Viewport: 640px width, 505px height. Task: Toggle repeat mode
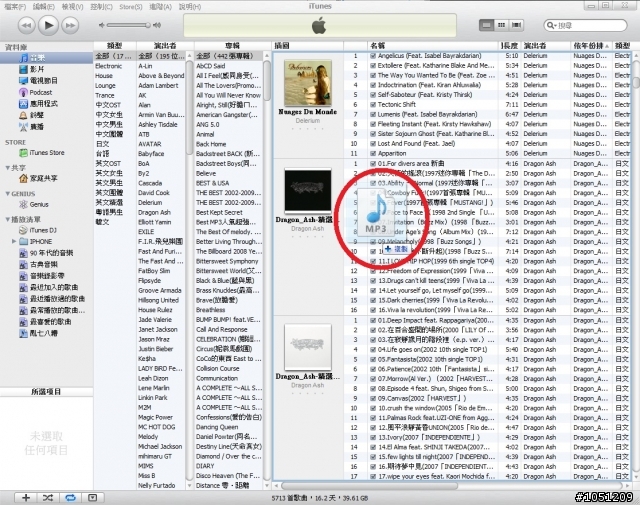coord(70,498)
